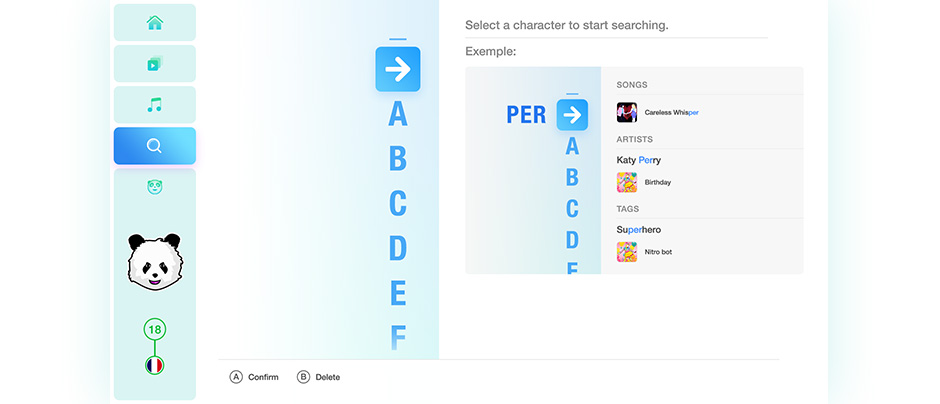Screen dimensions: 940x404
Task: Open the playlists icon in sidebar
Action: click(x=155, y=64)
